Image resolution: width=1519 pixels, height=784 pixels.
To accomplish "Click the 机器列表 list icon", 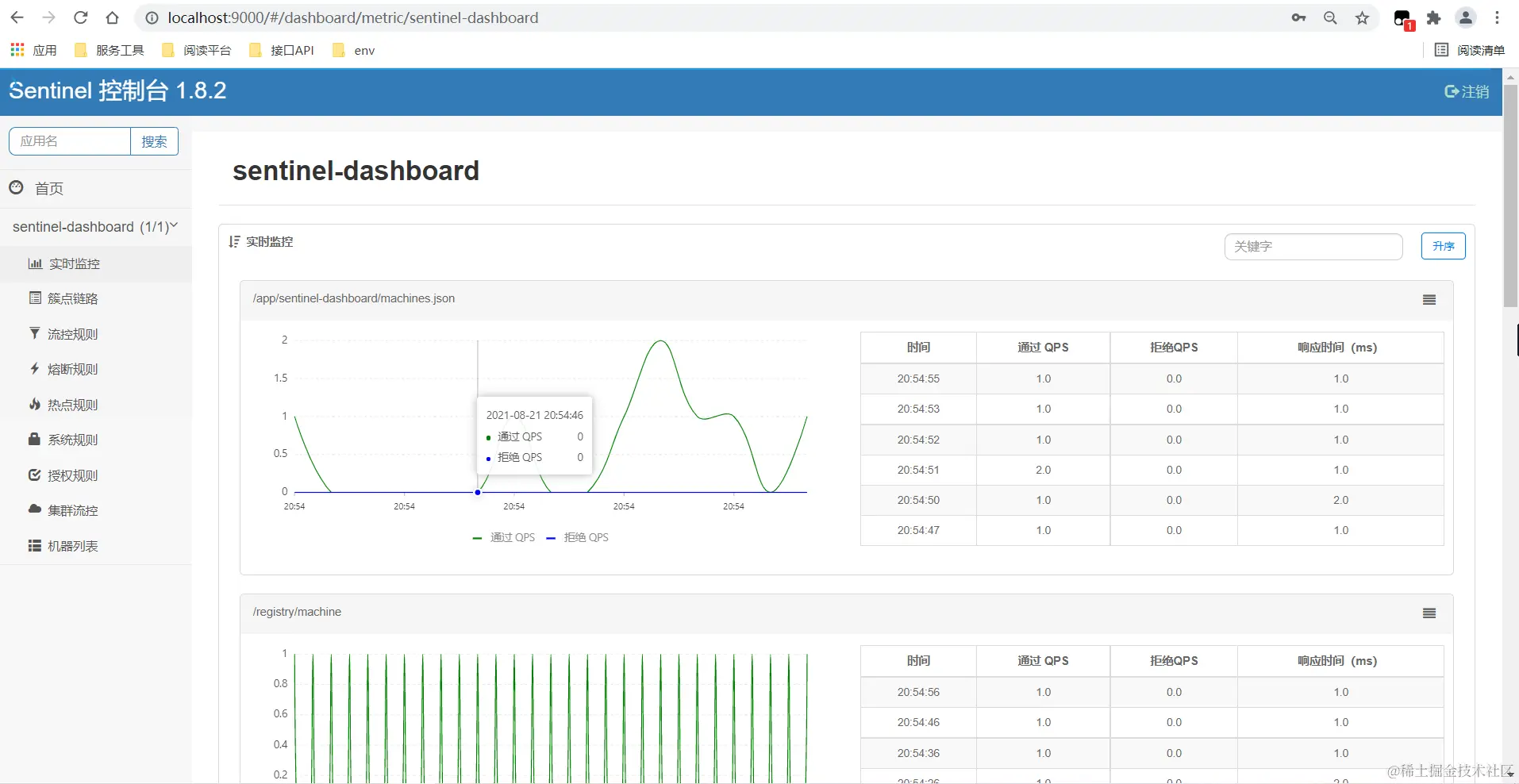I will pos(34,545).
